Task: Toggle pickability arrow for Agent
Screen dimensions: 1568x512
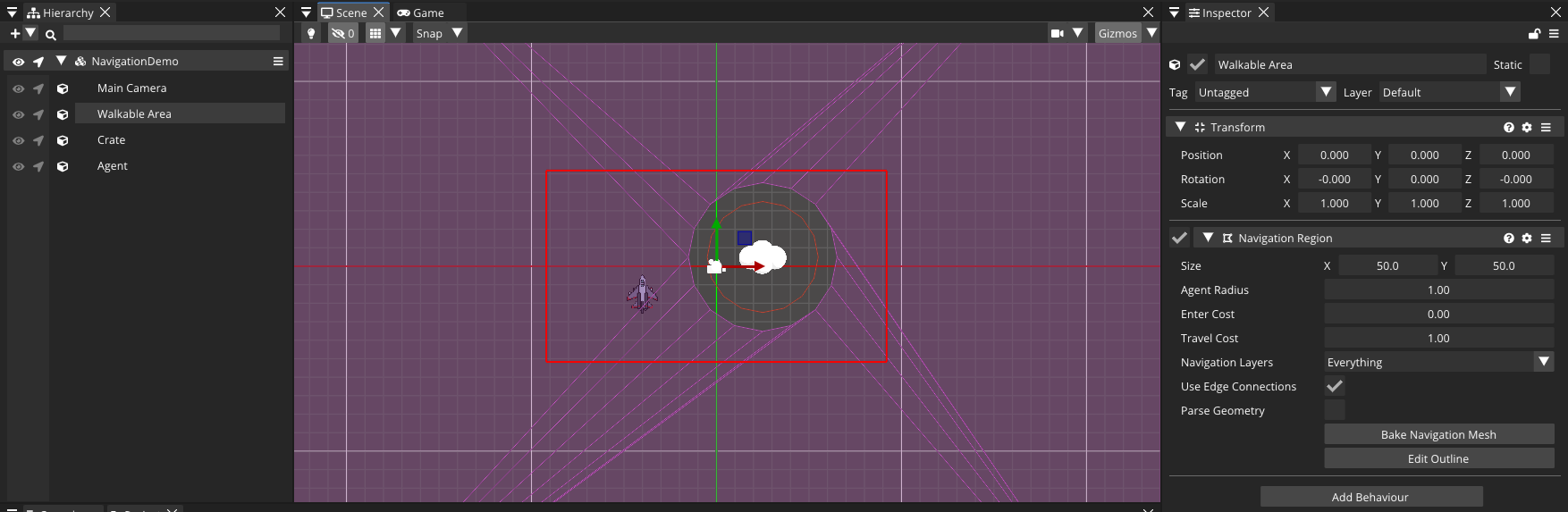Action: 38,166
